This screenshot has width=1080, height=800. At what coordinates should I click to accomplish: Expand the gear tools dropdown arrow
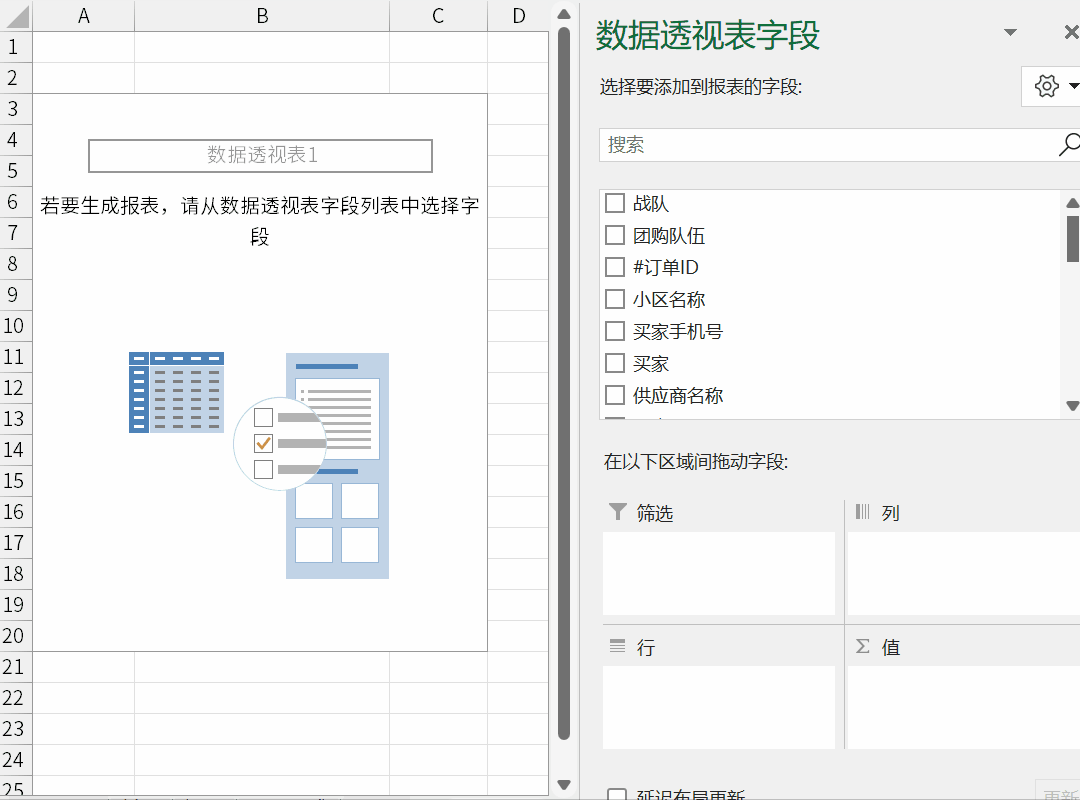coord(1074,86)
